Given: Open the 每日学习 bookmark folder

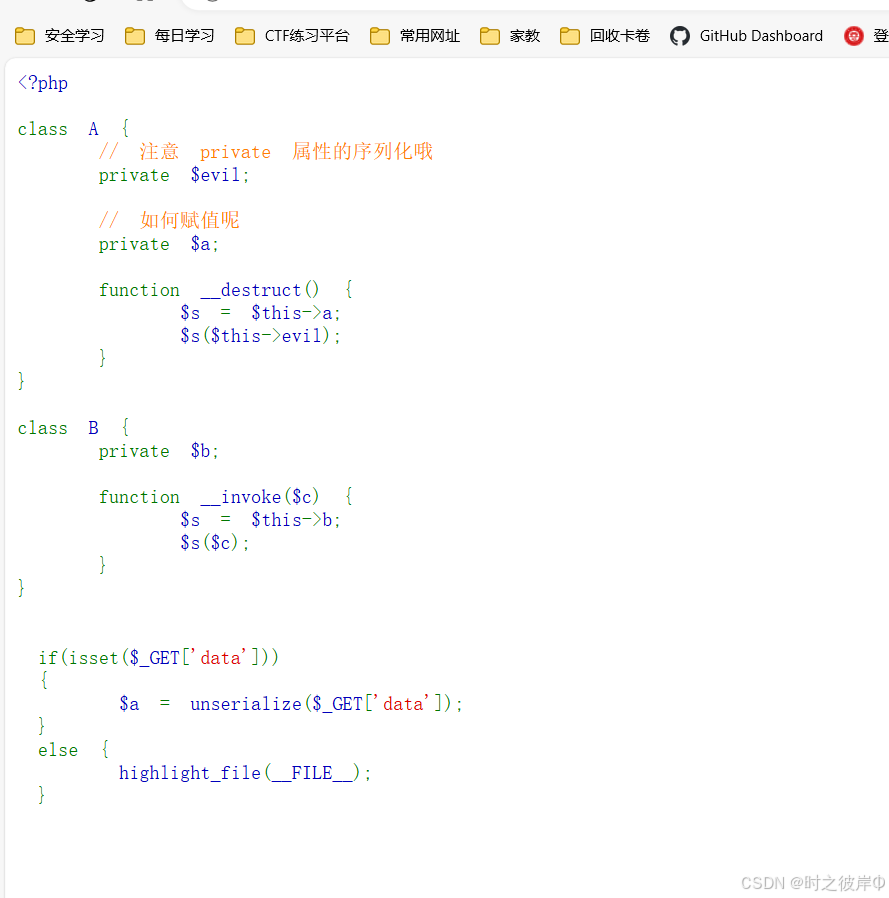Looking at the screenshot, I should [170, 36].
